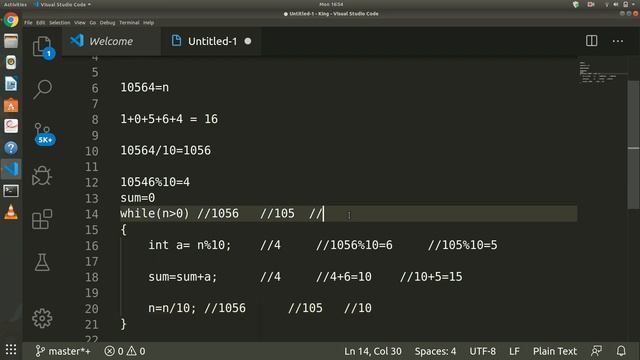Open Files manager from the dock

11,41
